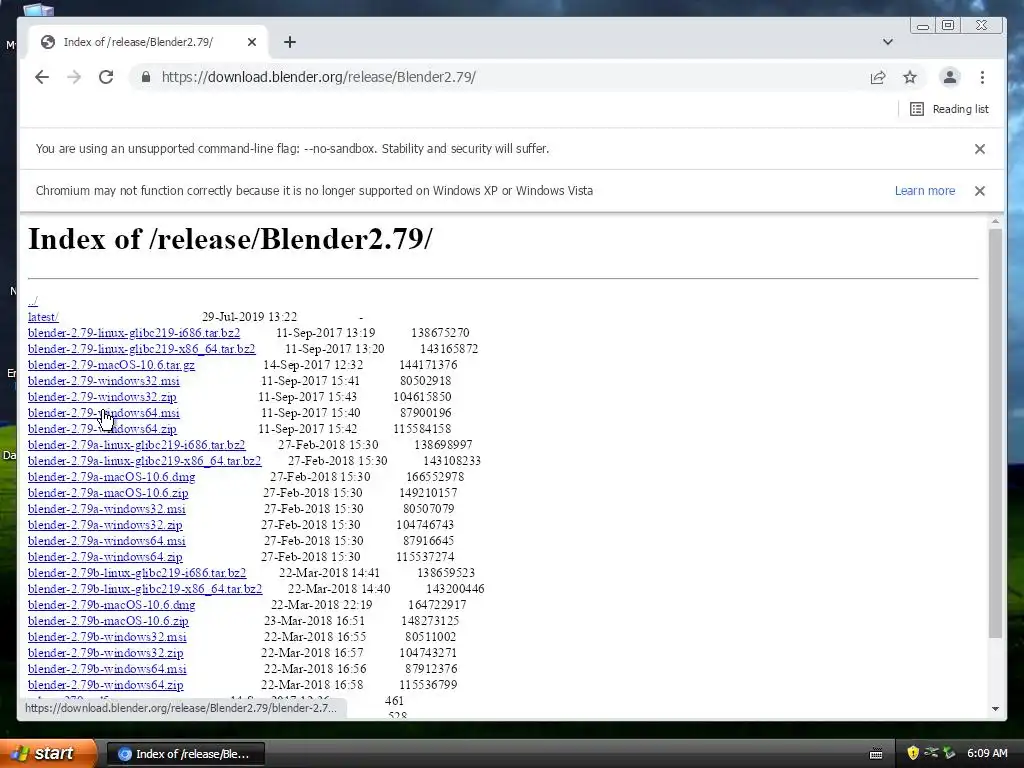Screen dimensions: 1024x768
Task: Download blender-2.79-windows32.msi
Action: click(x=103, y=381)
